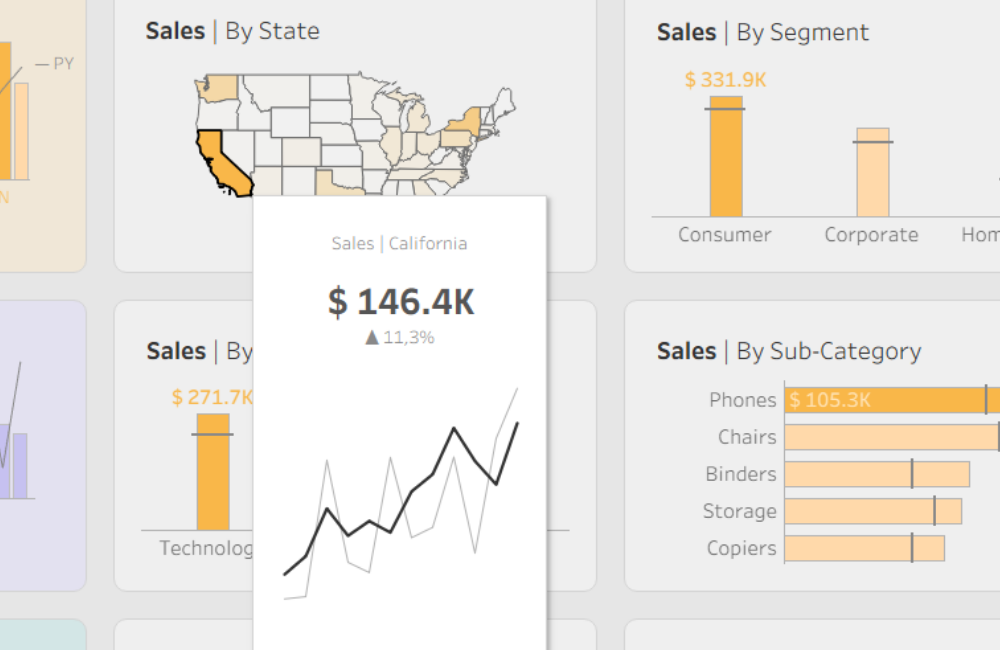The height and width of the screenshot is (650, 1000).
Task: Click the Consumer segment bar
Action: (x=726, y=158)
